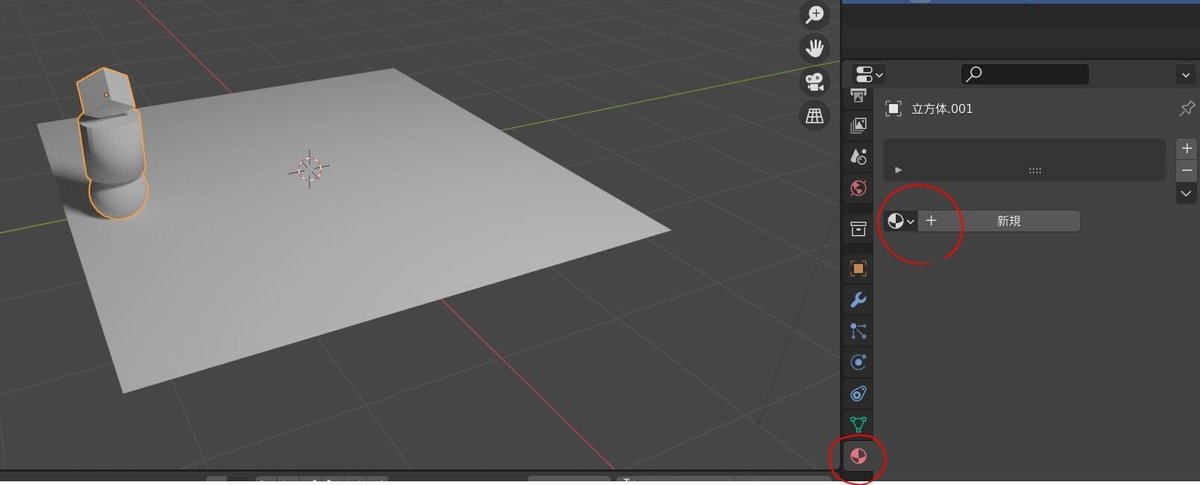Toggle perspective/orthographic grid gizmo
Screen dimensions: 1200x485
tap(816, 116)
